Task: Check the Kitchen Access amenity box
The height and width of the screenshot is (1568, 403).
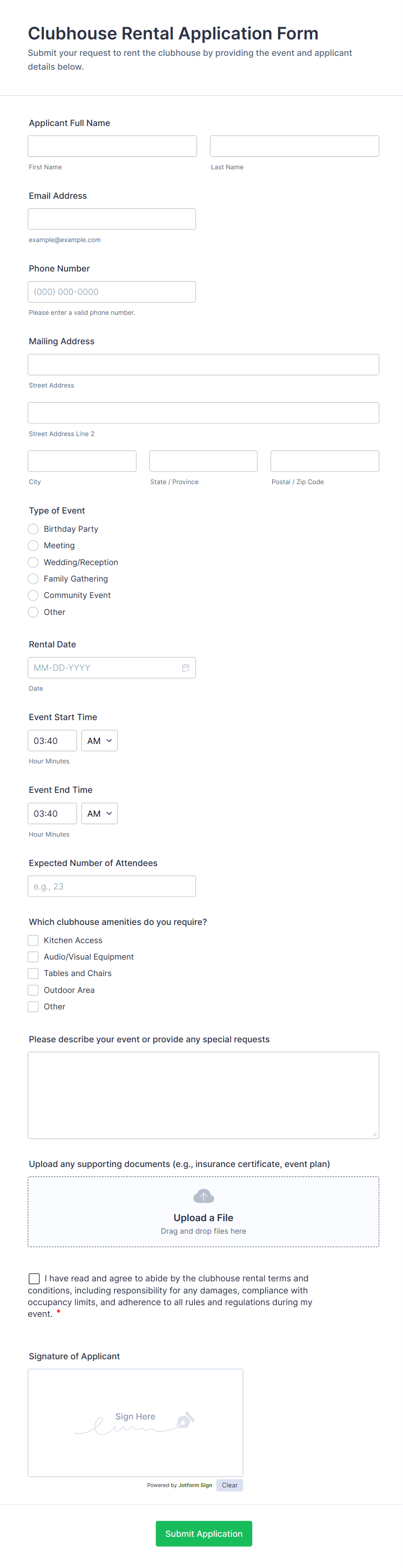Action: pos(33,941)
